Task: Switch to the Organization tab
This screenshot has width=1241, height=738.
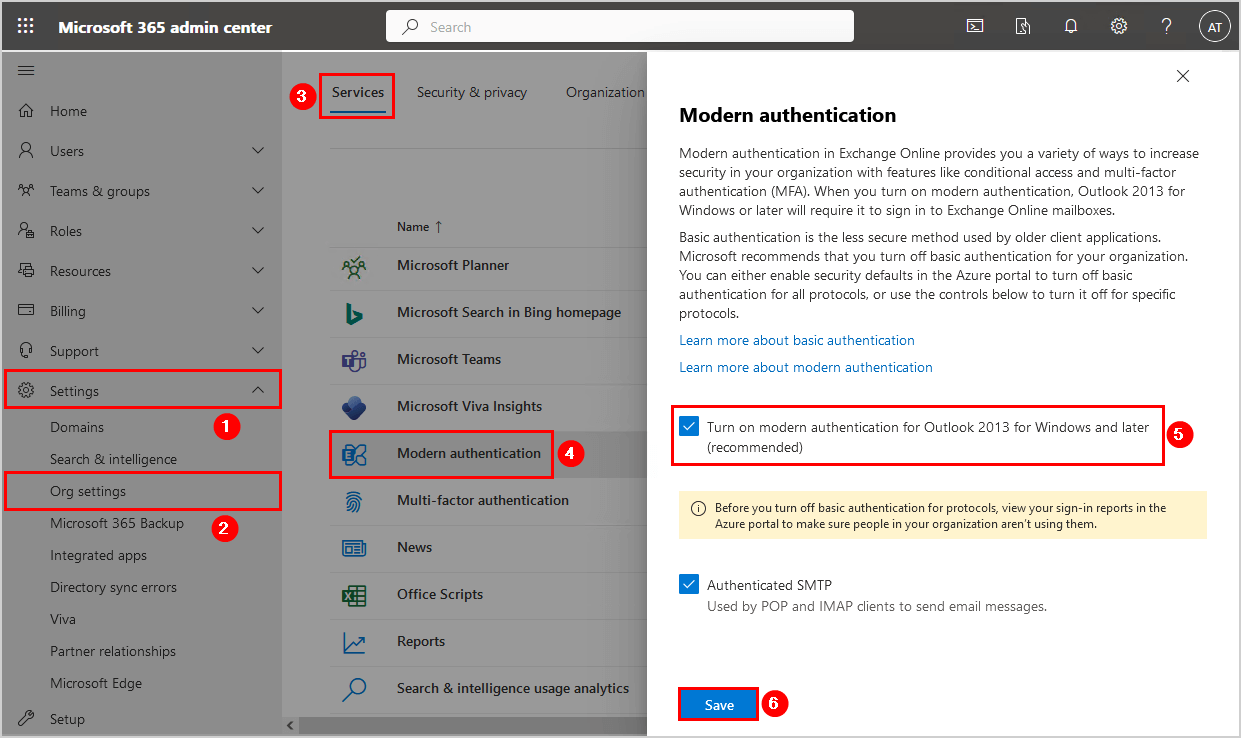Action: tap(606, 93)
